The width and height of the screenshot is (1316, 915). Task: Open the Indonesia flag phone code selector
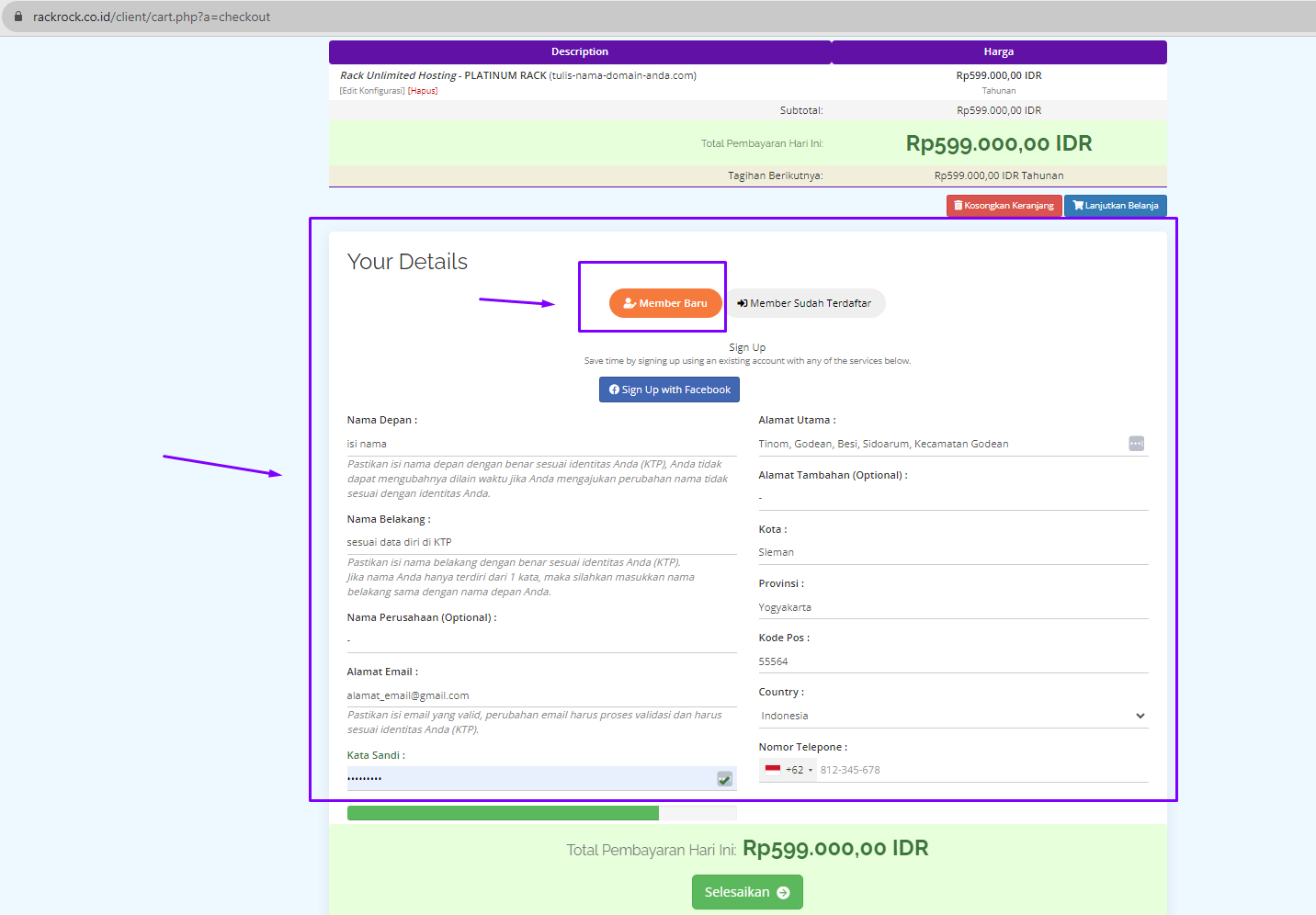pos(788,770)
